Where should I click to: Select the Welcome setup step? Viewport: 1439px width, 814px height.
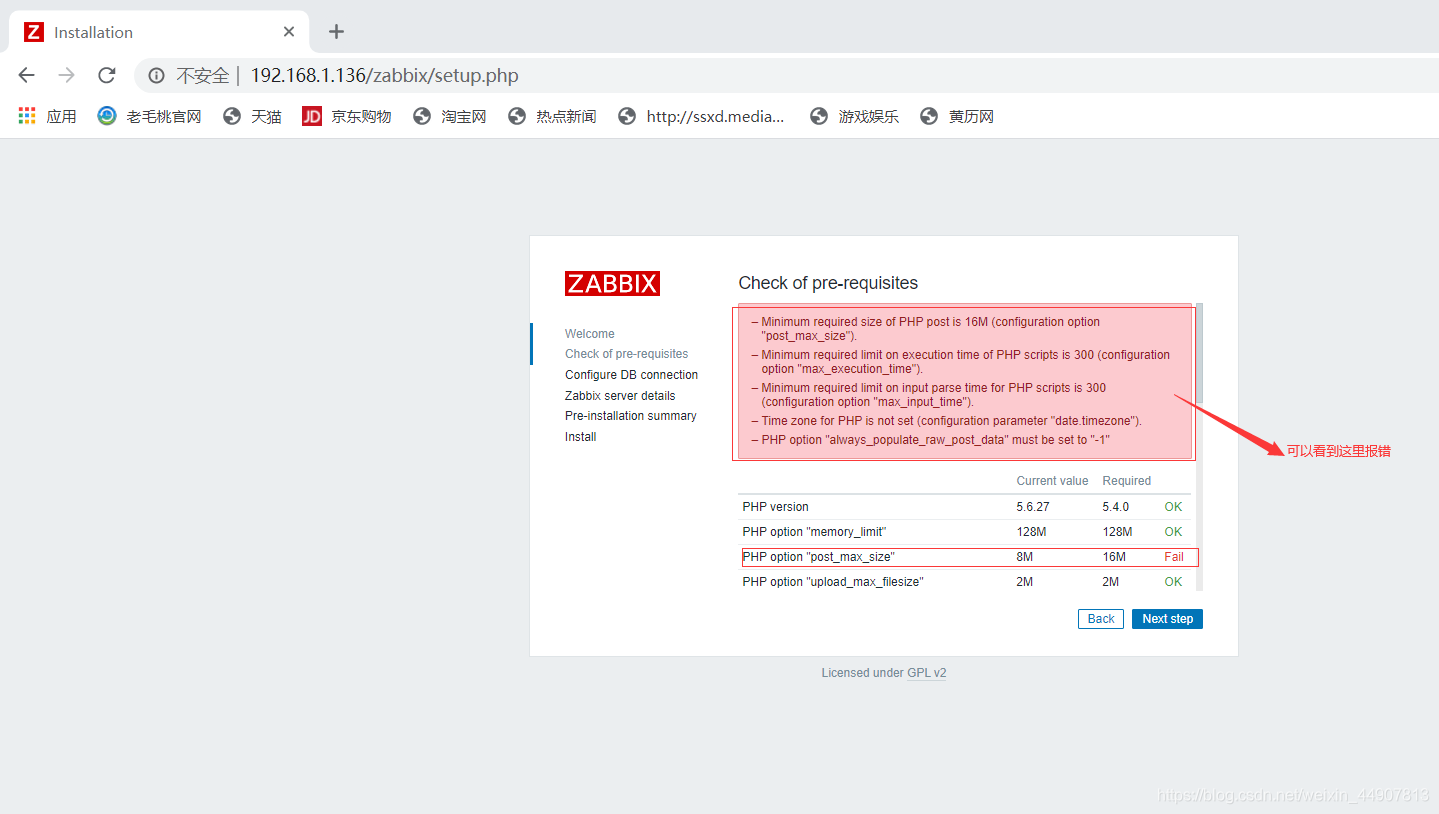point(590,334)
